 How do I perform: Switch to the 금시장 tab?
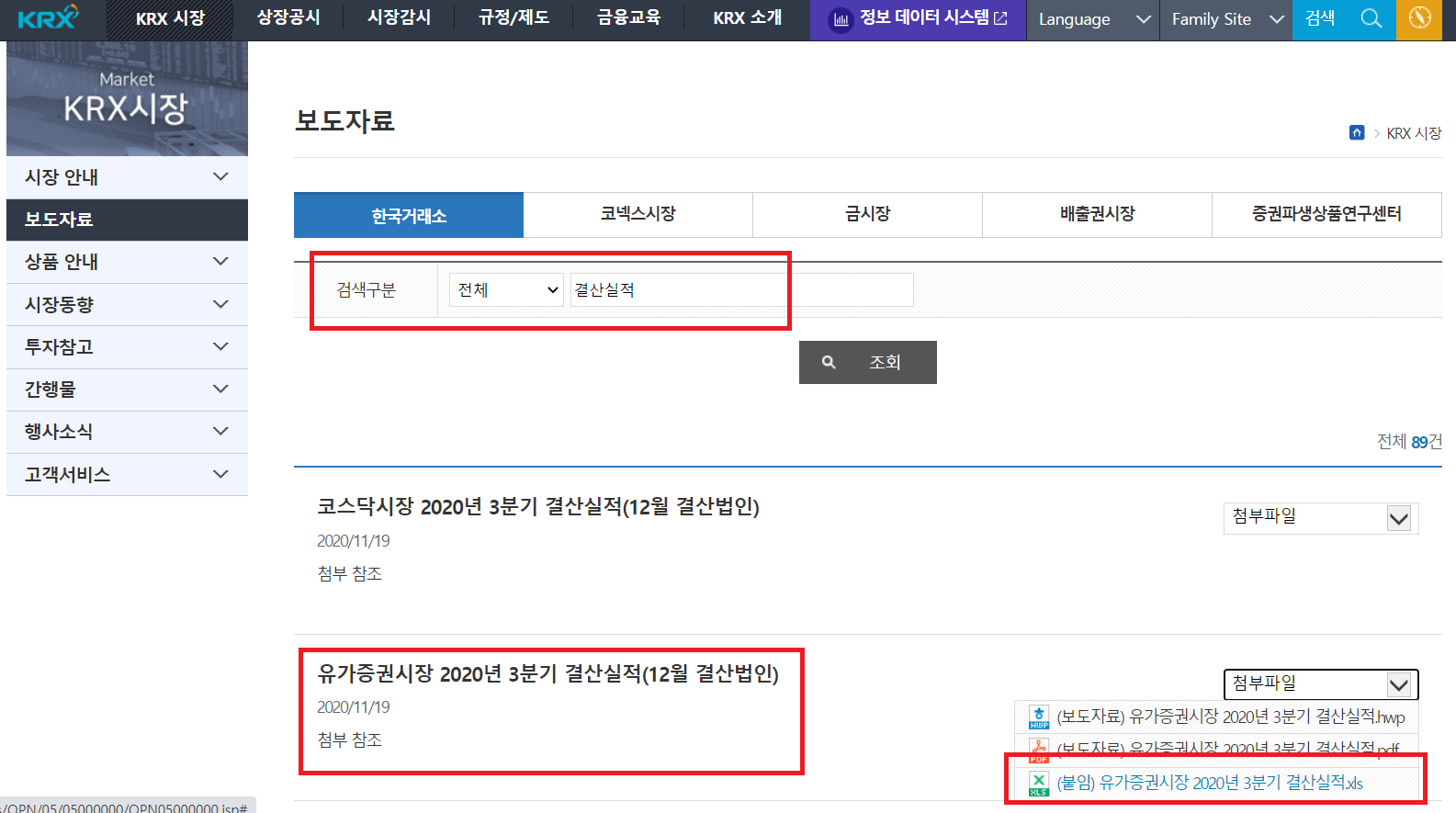click(868, 215)
